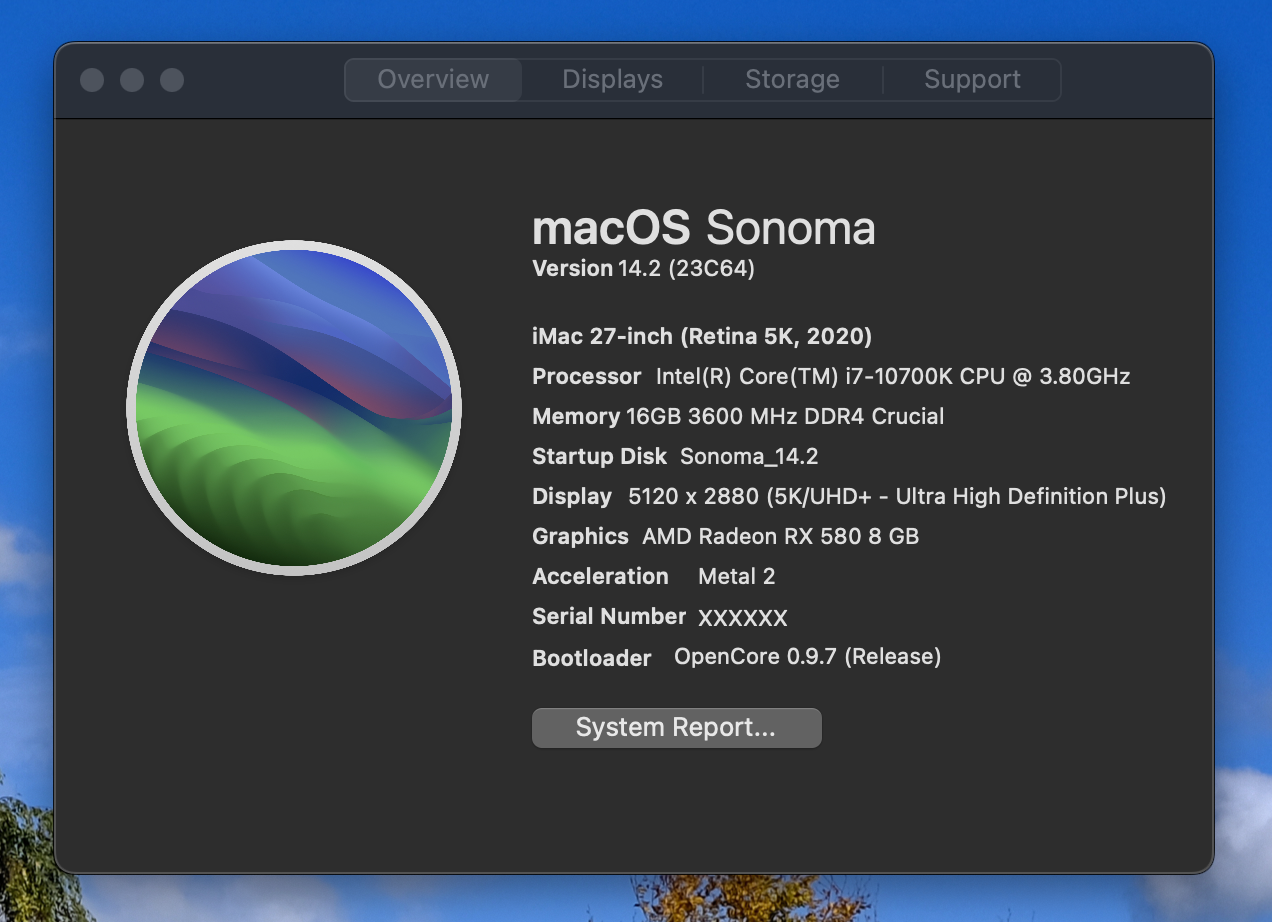The height and width of the screenshot is (922, 1272).
Task: Click the System Report... button
Action: 676,728
